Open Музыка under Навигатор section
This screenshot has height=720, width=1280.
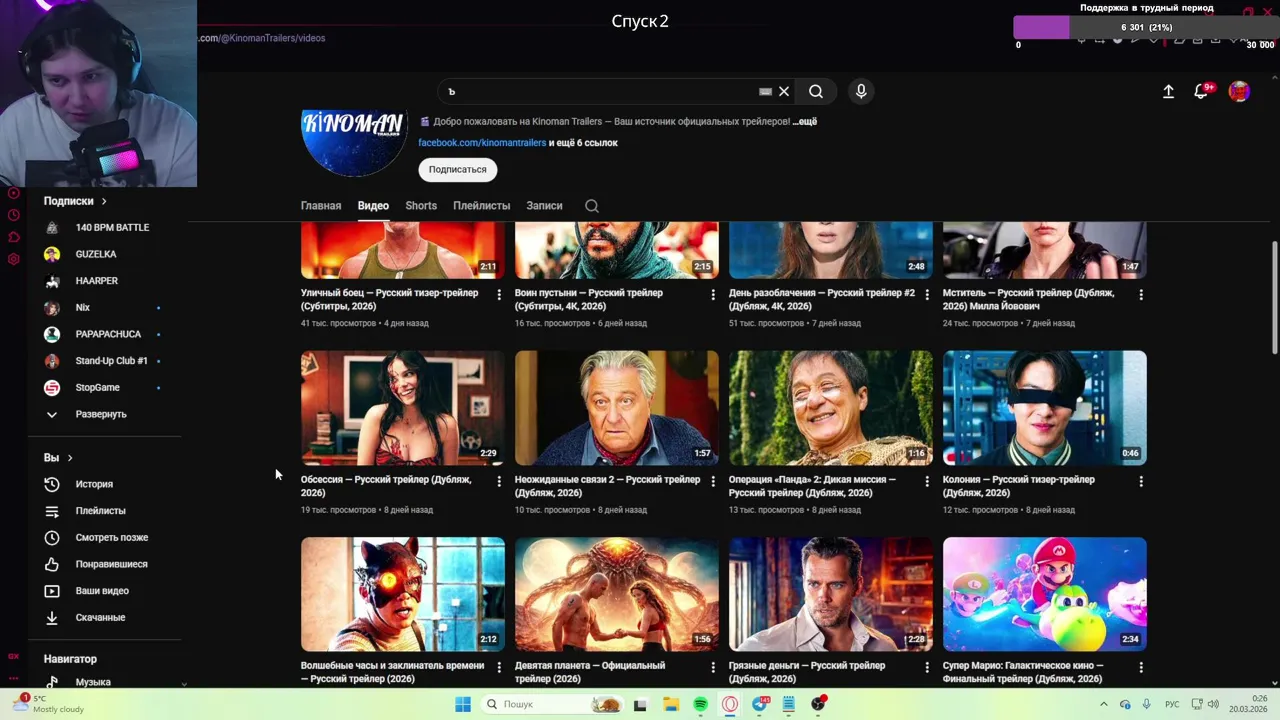pyautogui.click(x=93, y=682)
